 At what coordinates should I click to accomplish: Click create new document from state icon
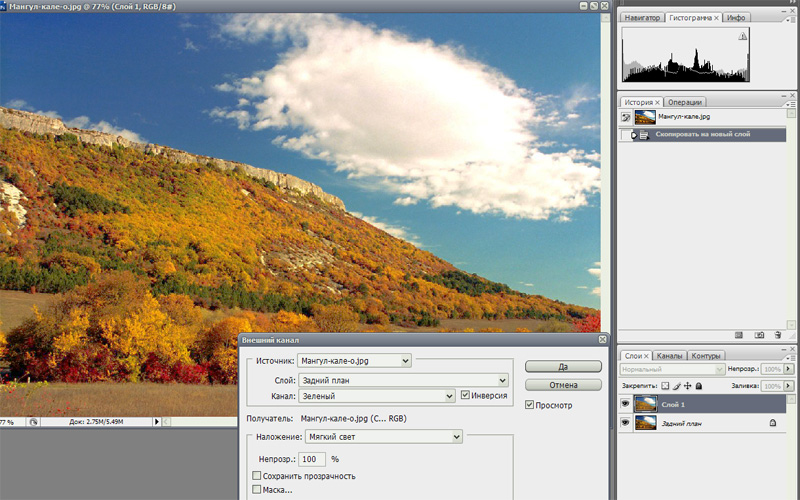(739, 335)
